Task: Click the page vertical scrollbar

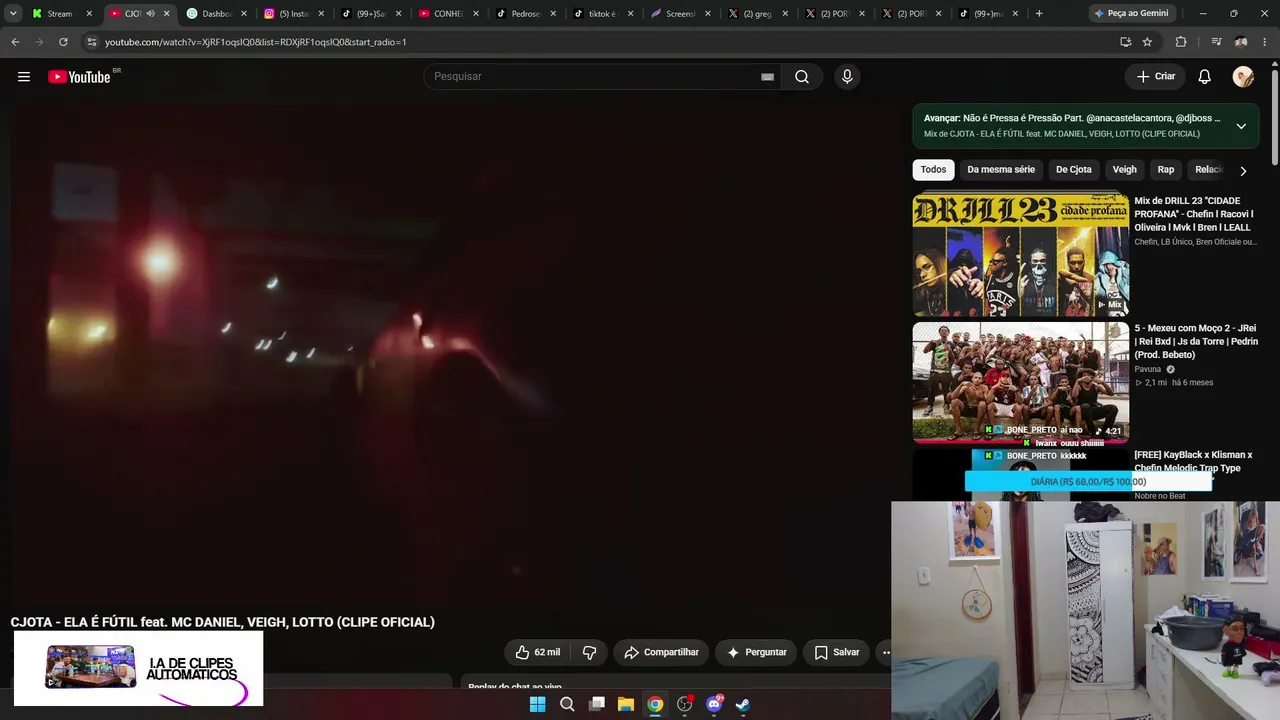Action: [x=1274, y=120]
